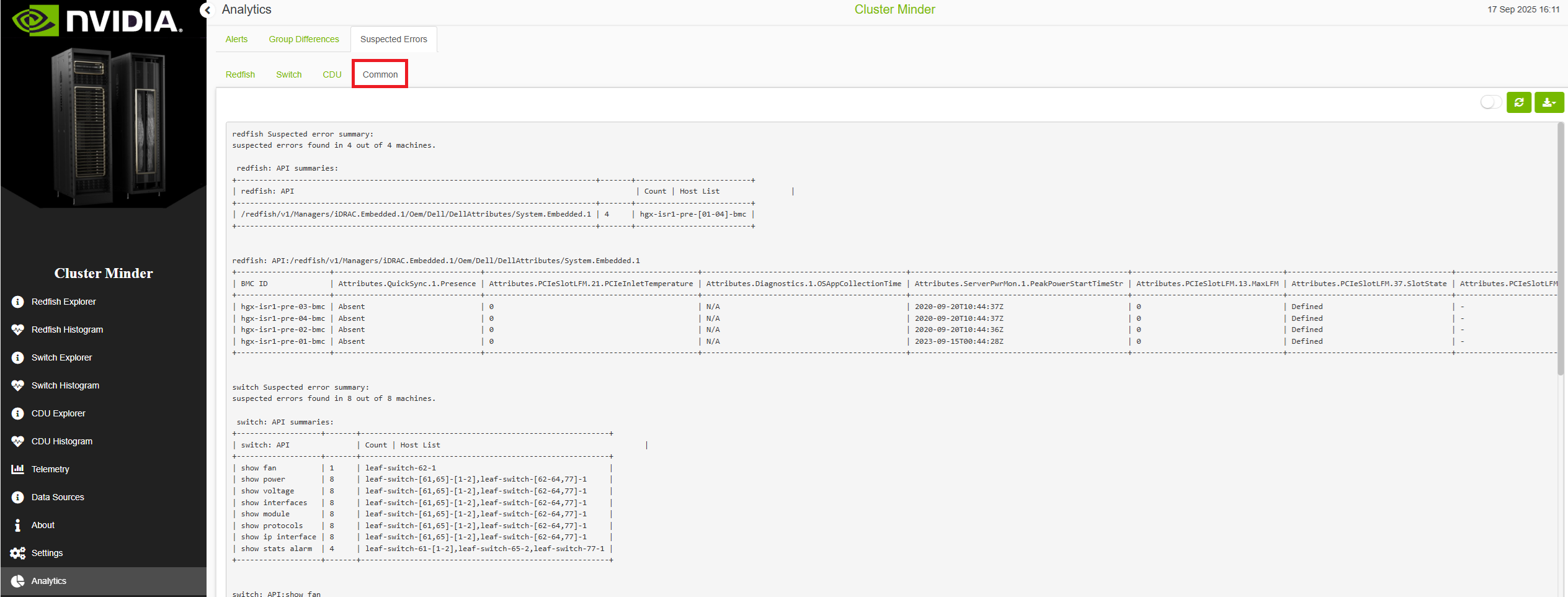Click the ServerPwrMon.1.PeakPowerStartTimeStr column header
Viewport: 1568px width, 597px height.
(1018, 284)
